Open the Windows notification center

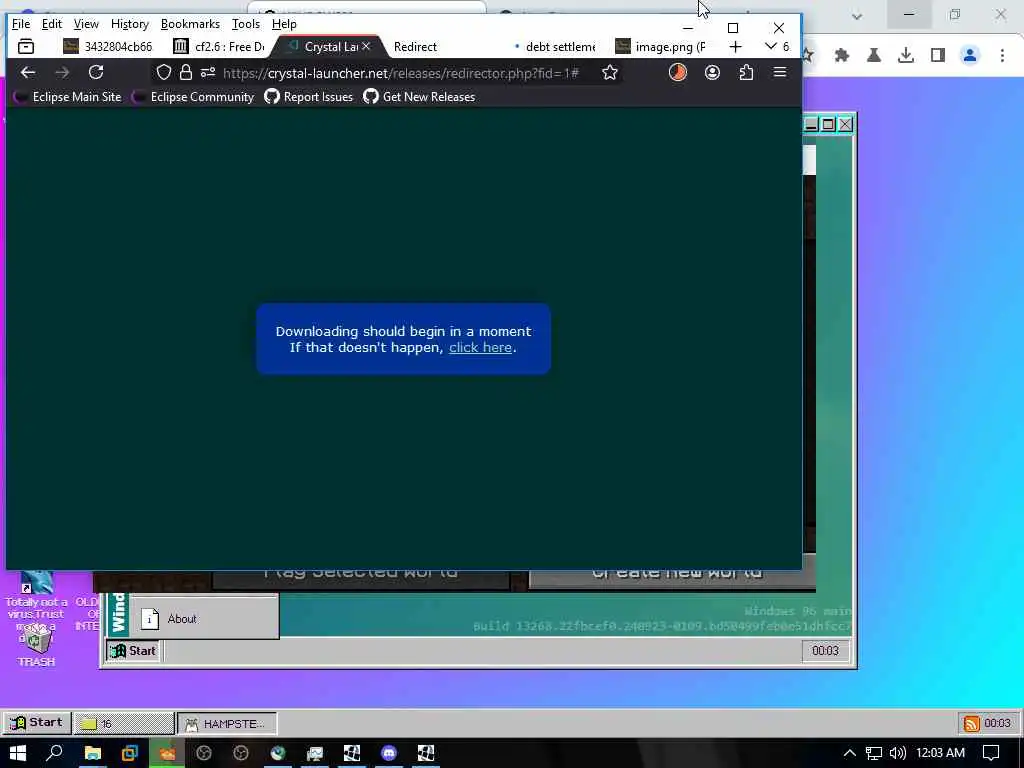coord(991,753)
